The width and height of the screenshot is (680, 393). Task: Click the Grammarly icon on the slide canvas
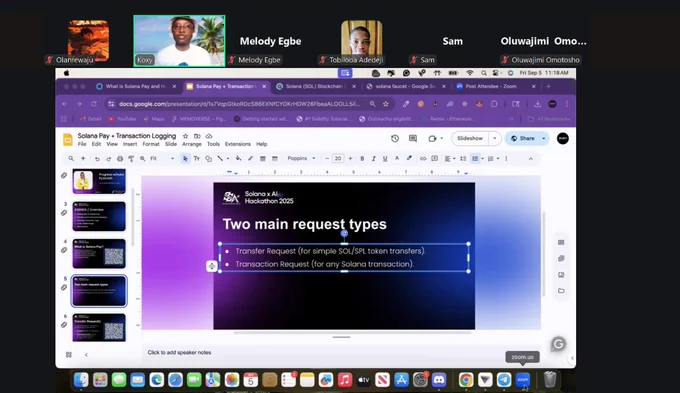pyautogui.click(x=559, y=344)
